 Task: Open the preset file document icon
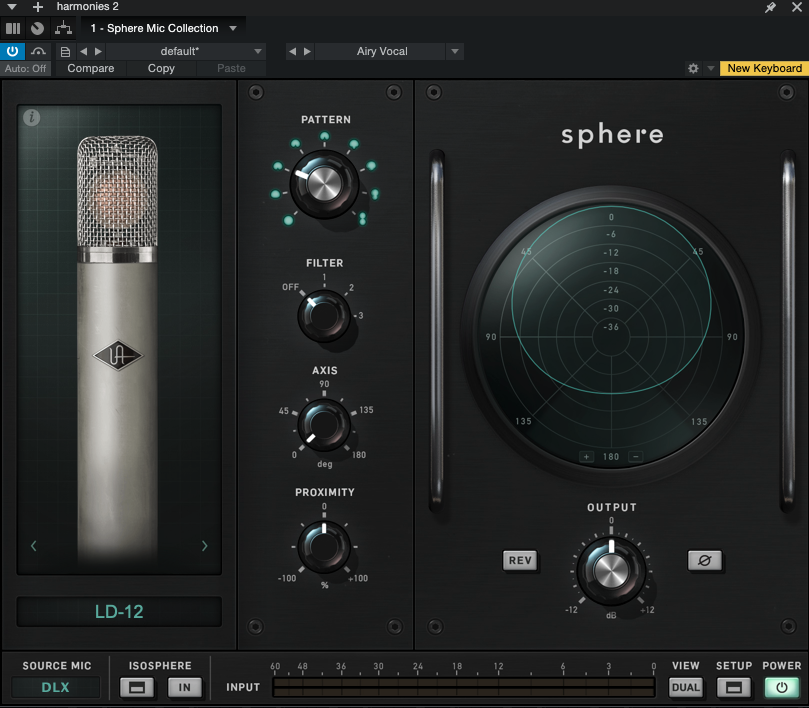pyautogui.click(x=65, y=52)
